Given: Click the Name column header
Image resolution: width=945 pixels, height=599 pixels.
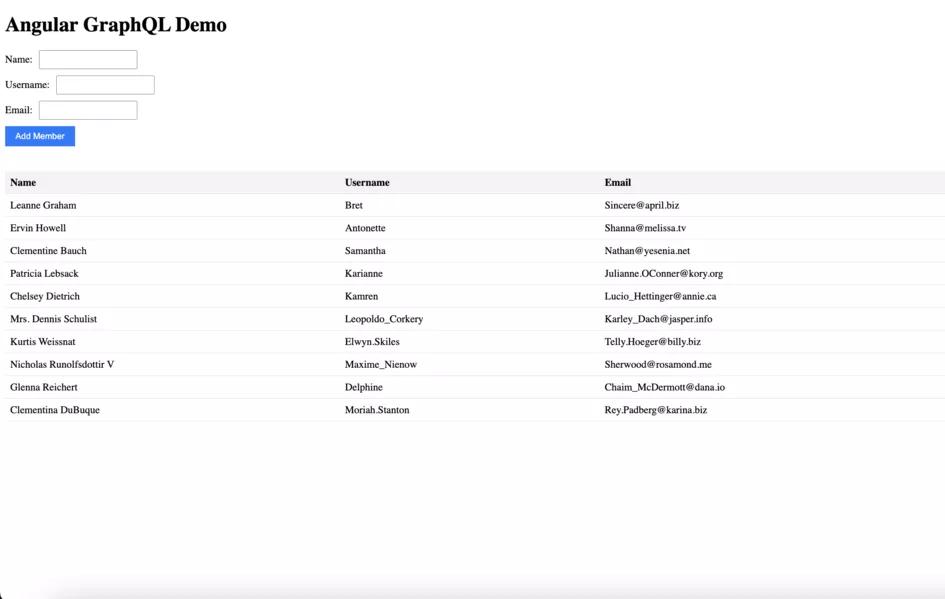Looking at the screenshot, I should pyautogui.click(x=23, y=183).
